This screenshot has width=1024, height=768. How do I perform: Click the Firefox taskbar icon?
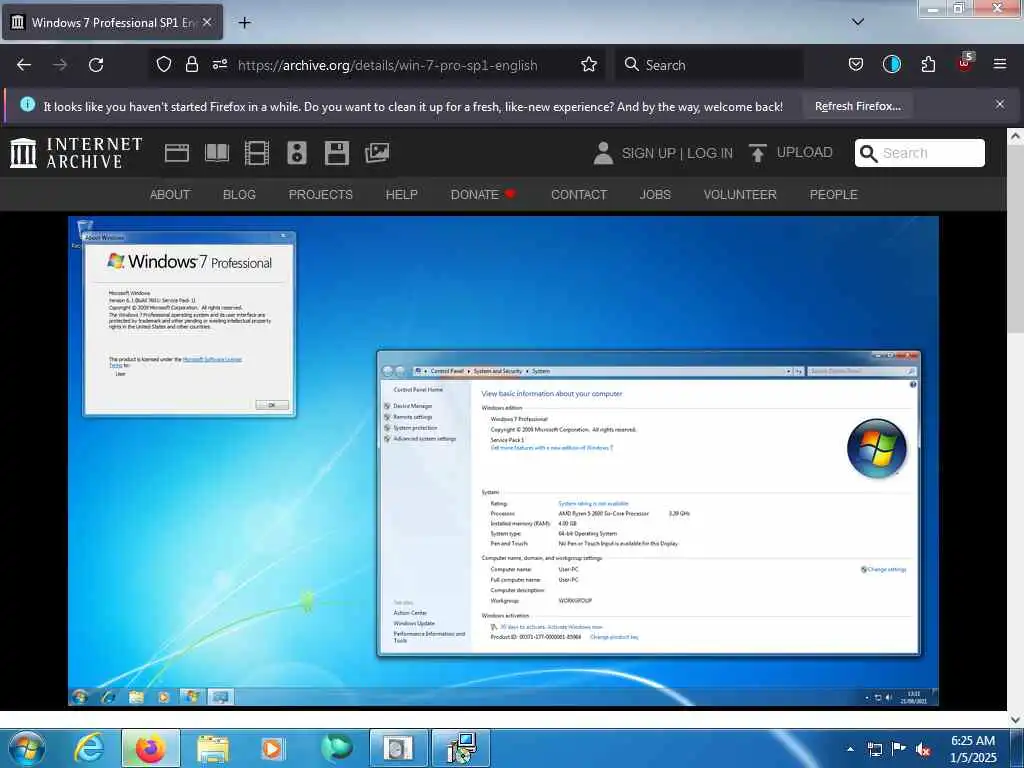tap(150, 748)
